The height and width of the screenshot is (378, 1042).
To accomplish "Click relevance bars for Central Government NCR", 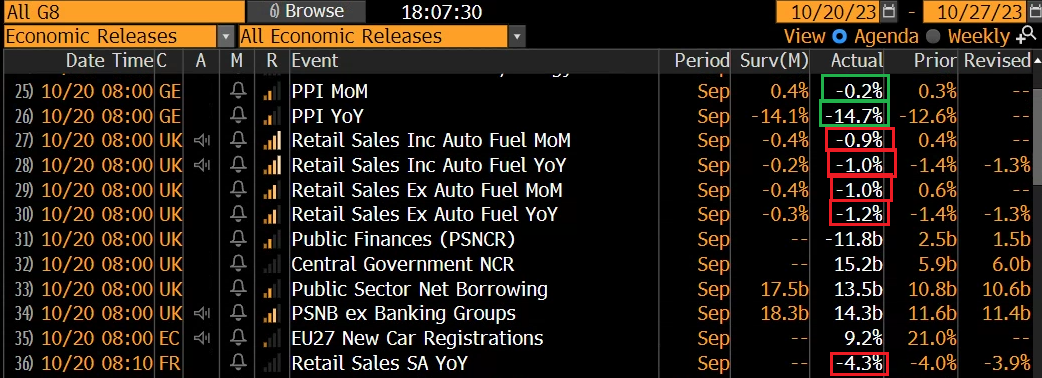I will (x=272, y=264).
